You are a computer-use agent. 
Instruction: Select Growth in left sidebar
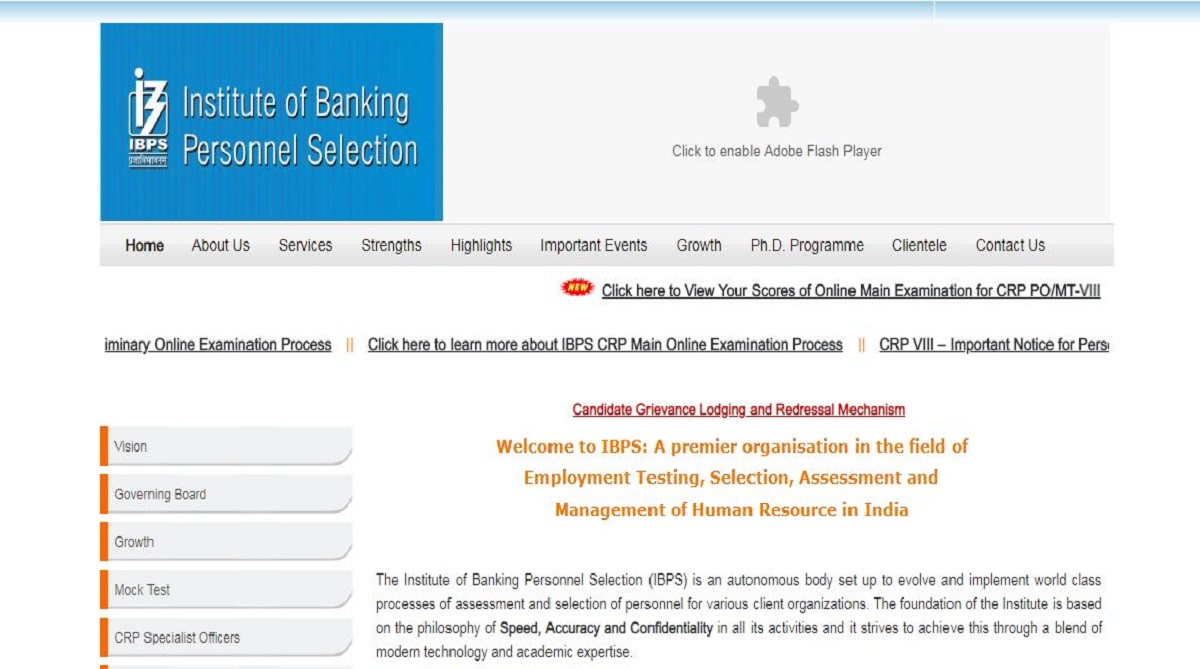226,542
